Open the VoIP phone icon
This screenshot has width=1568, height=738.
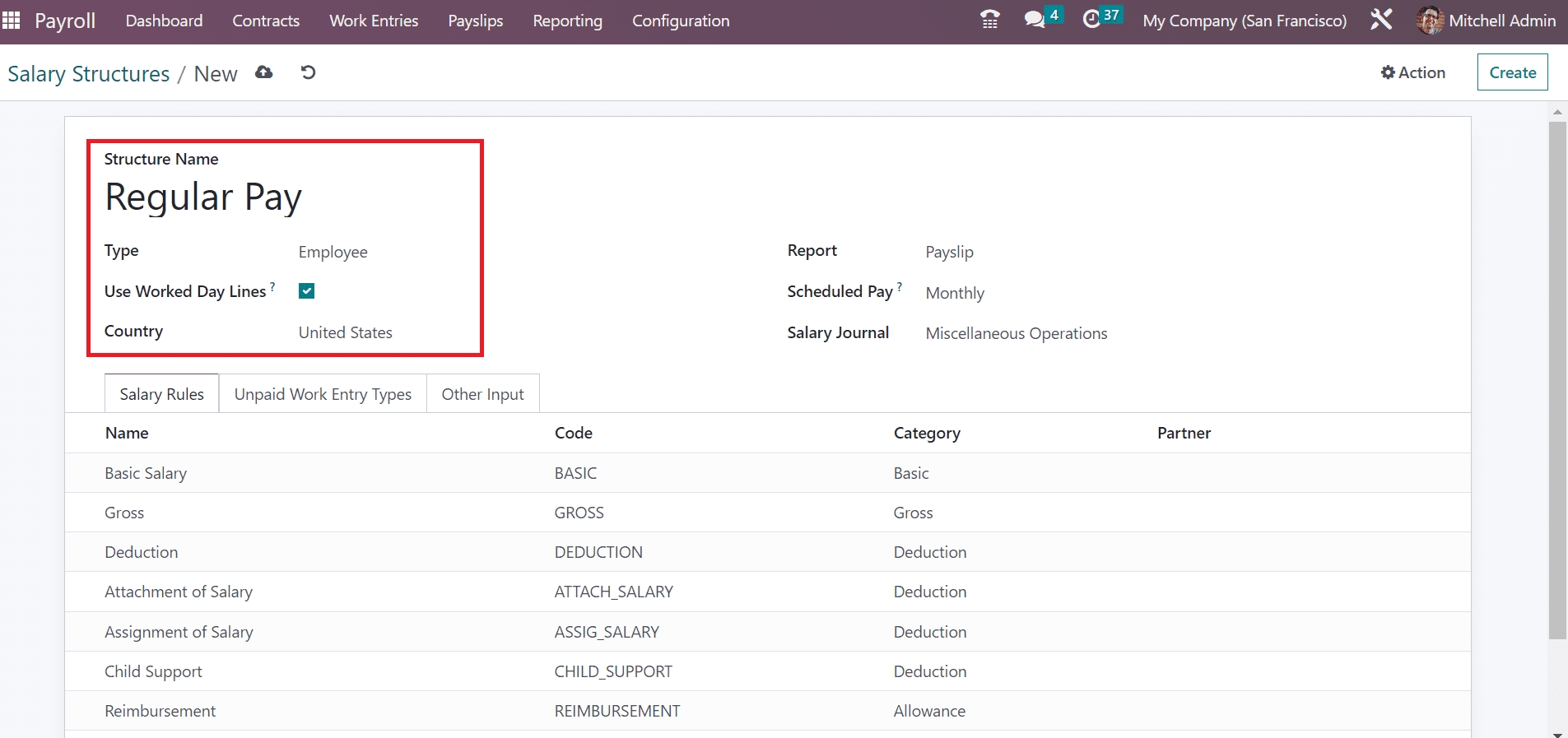[x=990, y=20]
